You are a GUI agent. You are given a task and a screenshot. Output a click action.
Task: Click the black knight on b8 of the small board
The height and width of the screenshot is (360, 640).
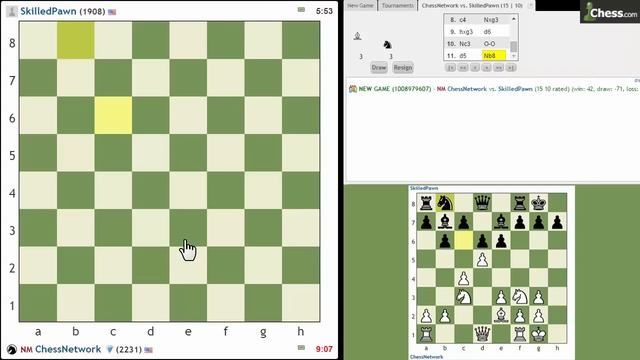pyautogui.click(x=445, y=202)
